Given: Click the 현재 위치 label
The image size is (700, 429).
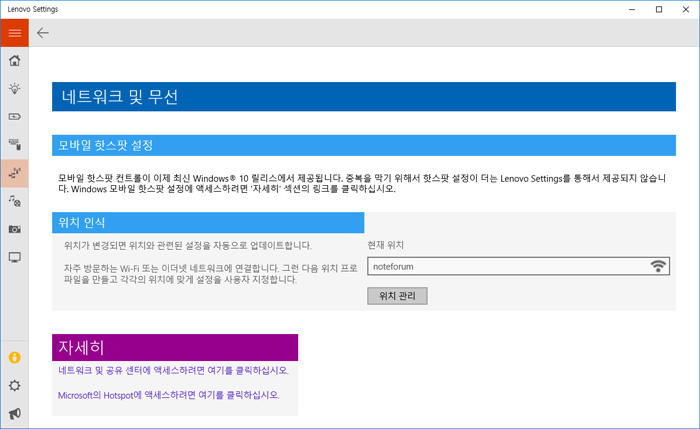Looking at the screenshot, I should click(x=386, y=245).
